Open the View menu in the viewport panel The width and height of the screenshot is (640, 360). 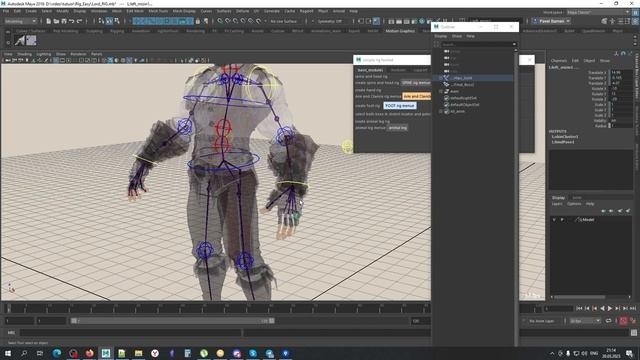point(8,54)
